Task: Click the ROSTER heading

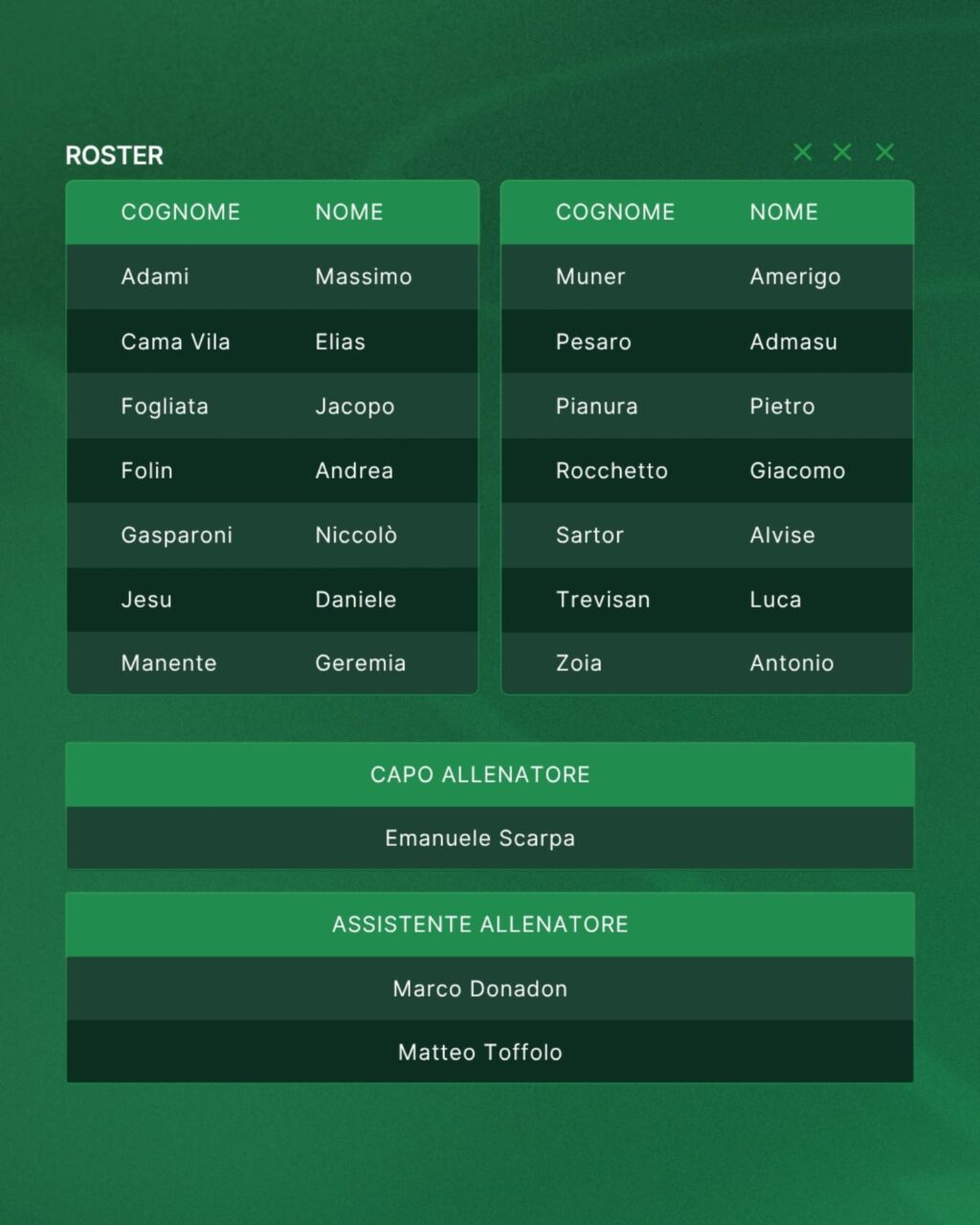Action: click(x=114, y=155)
